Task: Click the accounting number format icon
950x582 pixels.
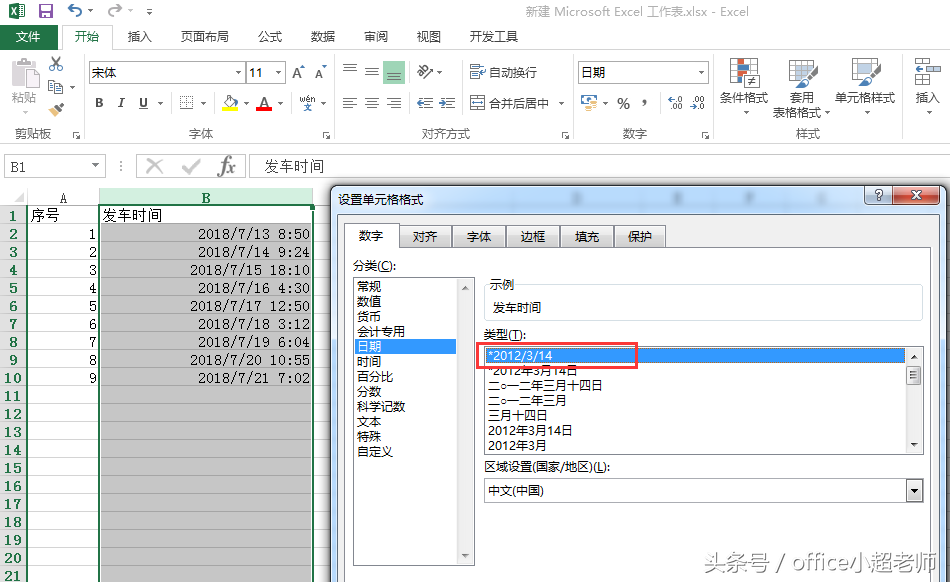Action: (x=588, y=102)
